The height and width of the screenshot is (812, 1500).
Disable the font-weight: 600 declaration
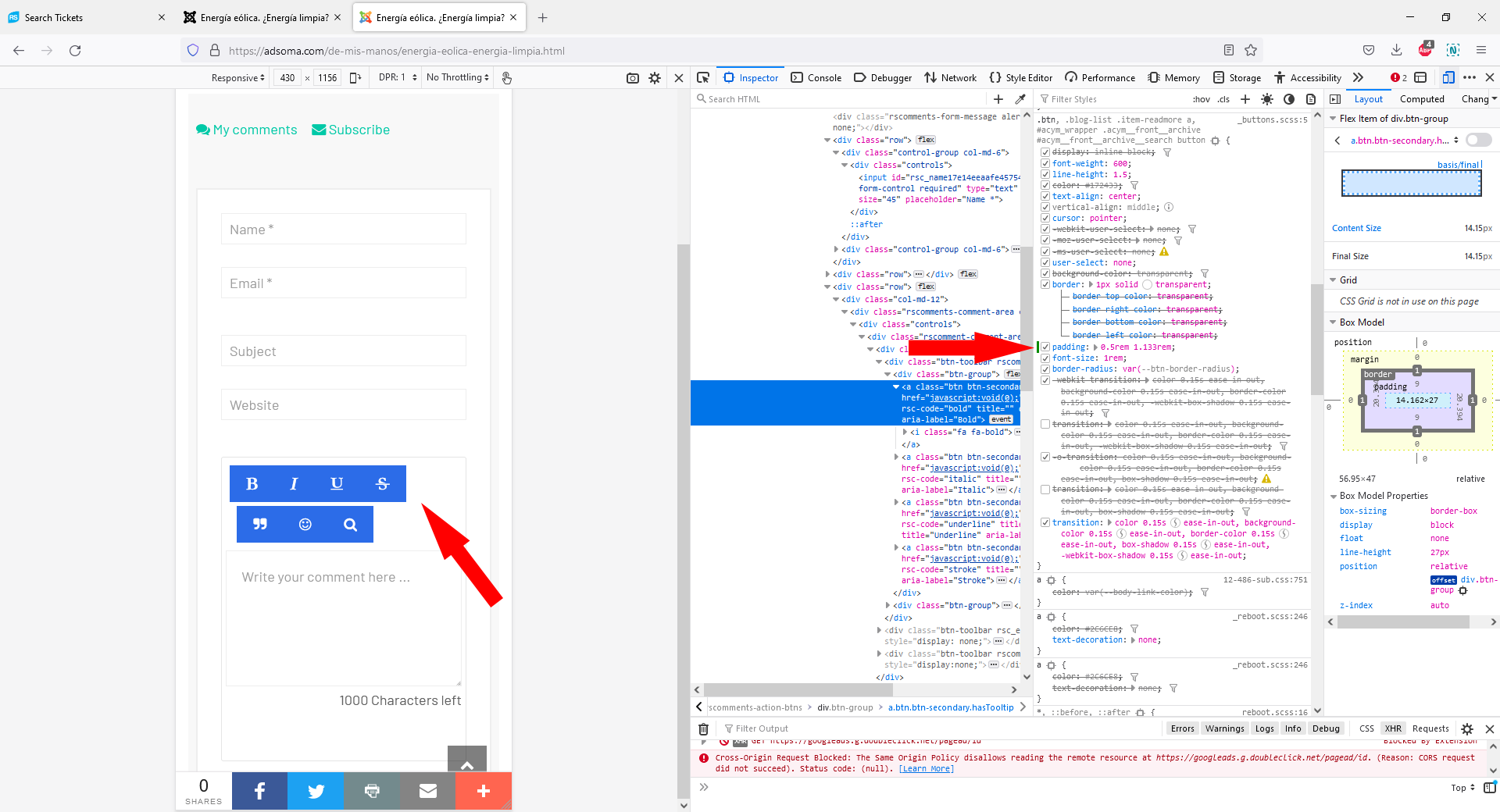[x=1045, y=164]
